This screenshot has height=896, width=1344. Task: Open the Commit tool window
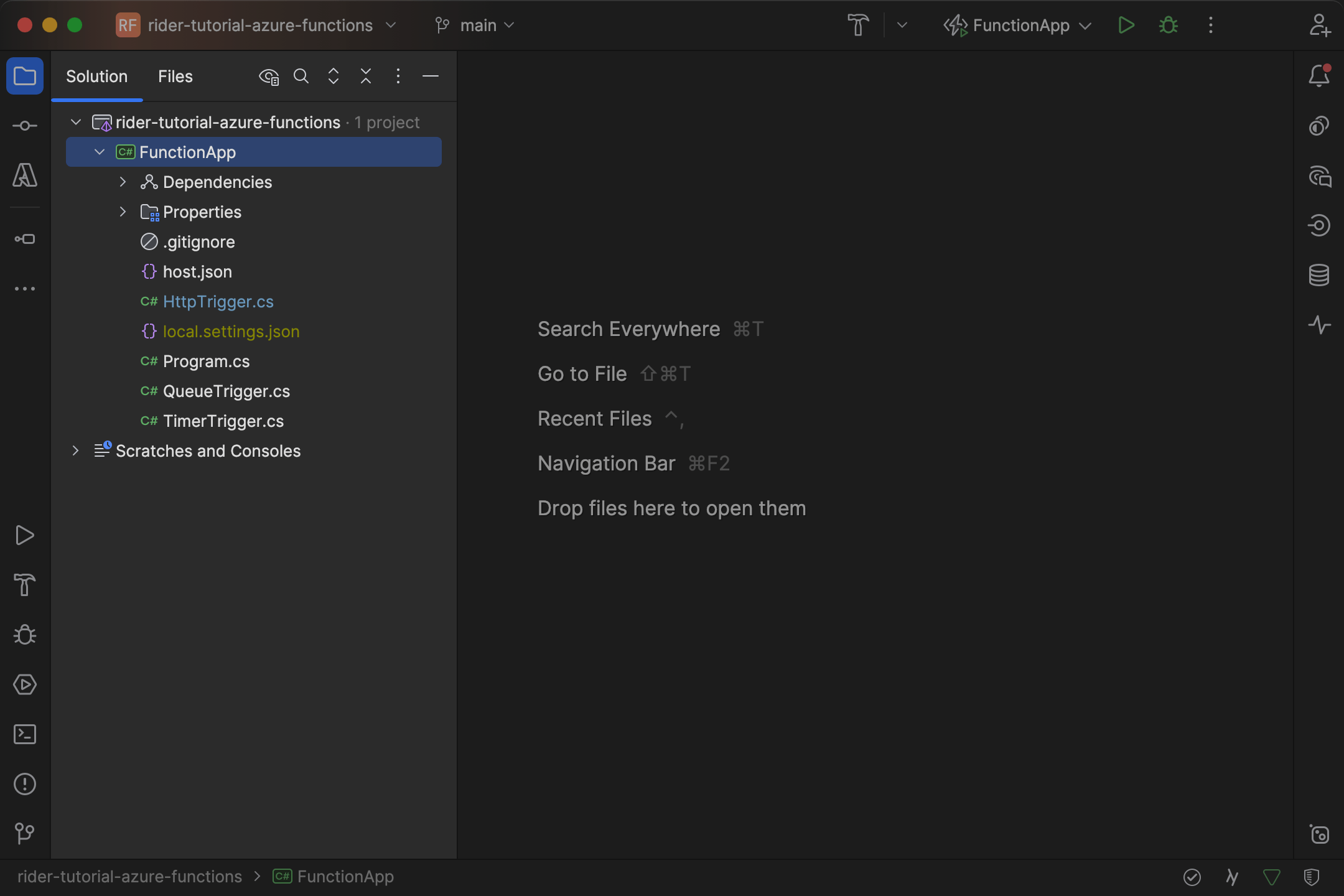coord(25,125)
